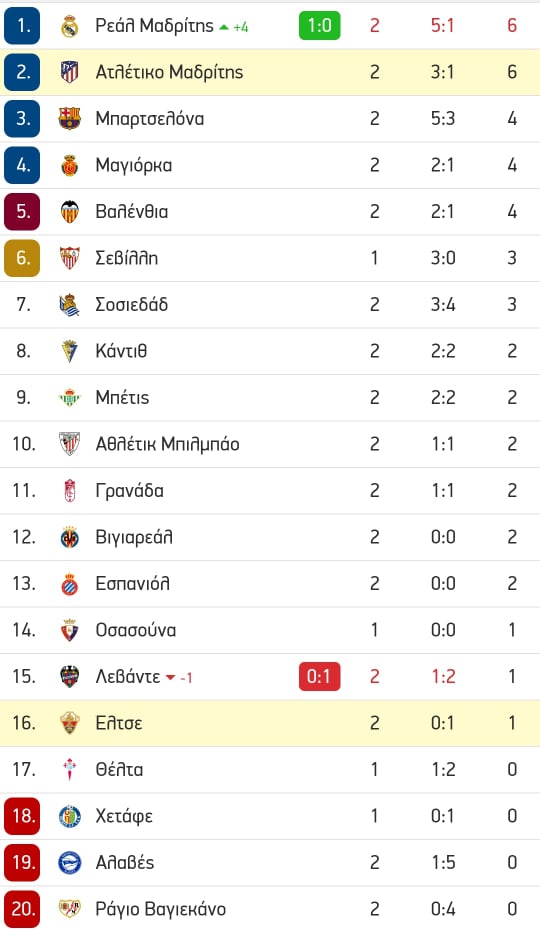Click the Atlético Madrid club crest
Screen dimensions: 540x930
pyautogui.click(x=69, y=72)
